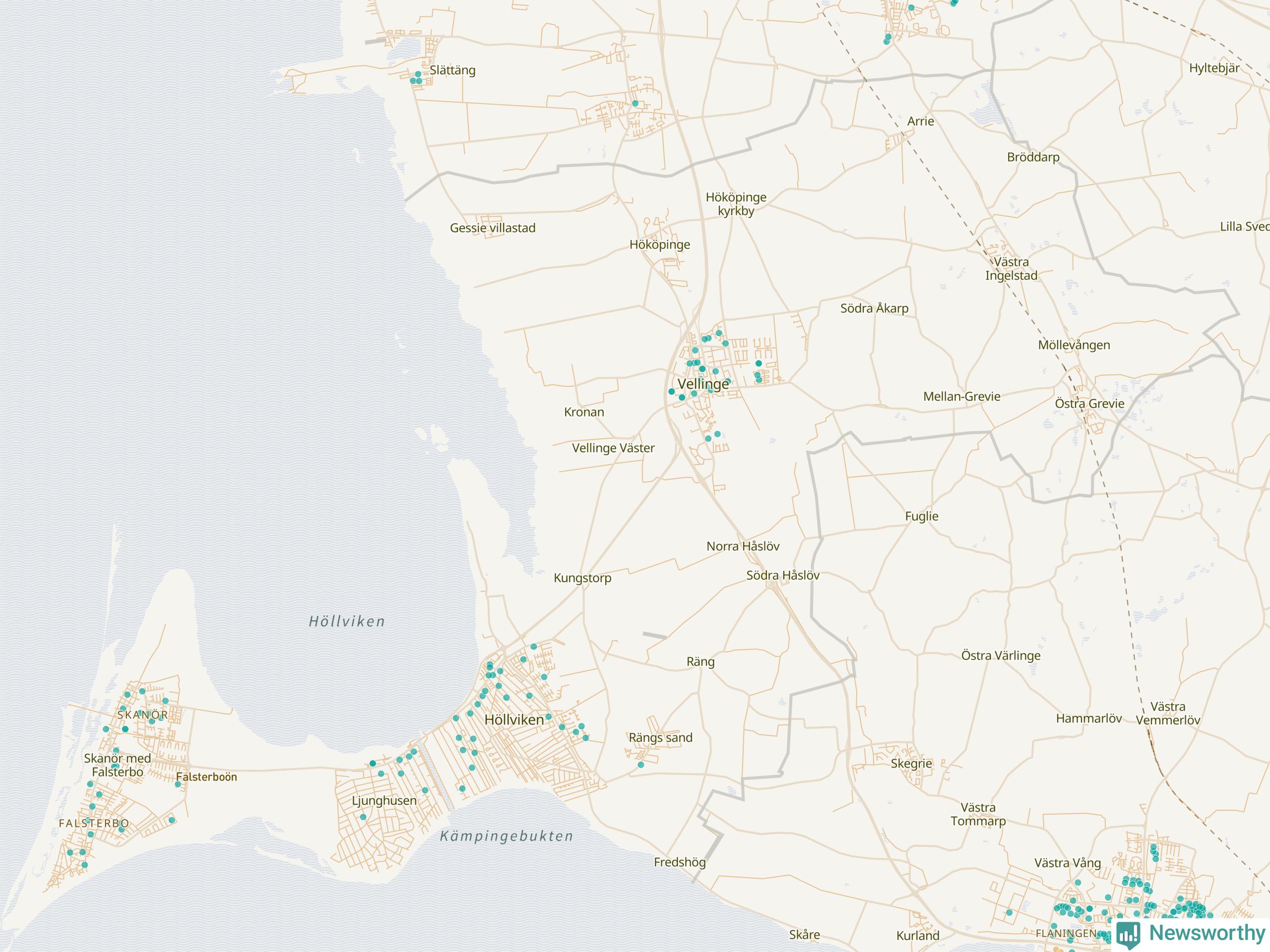The width and height of the screenshot is (1270, 952).
Task: Select the Höllviken bay water label
Action: click(x=347, y=621)
